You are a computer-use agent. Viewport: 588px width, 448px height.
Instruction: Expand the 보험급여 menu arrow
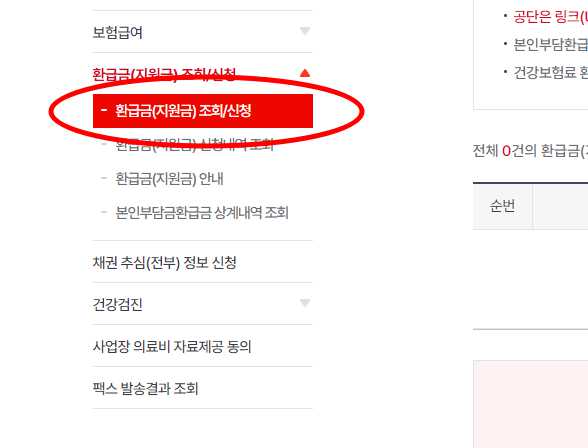tap(305, 31)
